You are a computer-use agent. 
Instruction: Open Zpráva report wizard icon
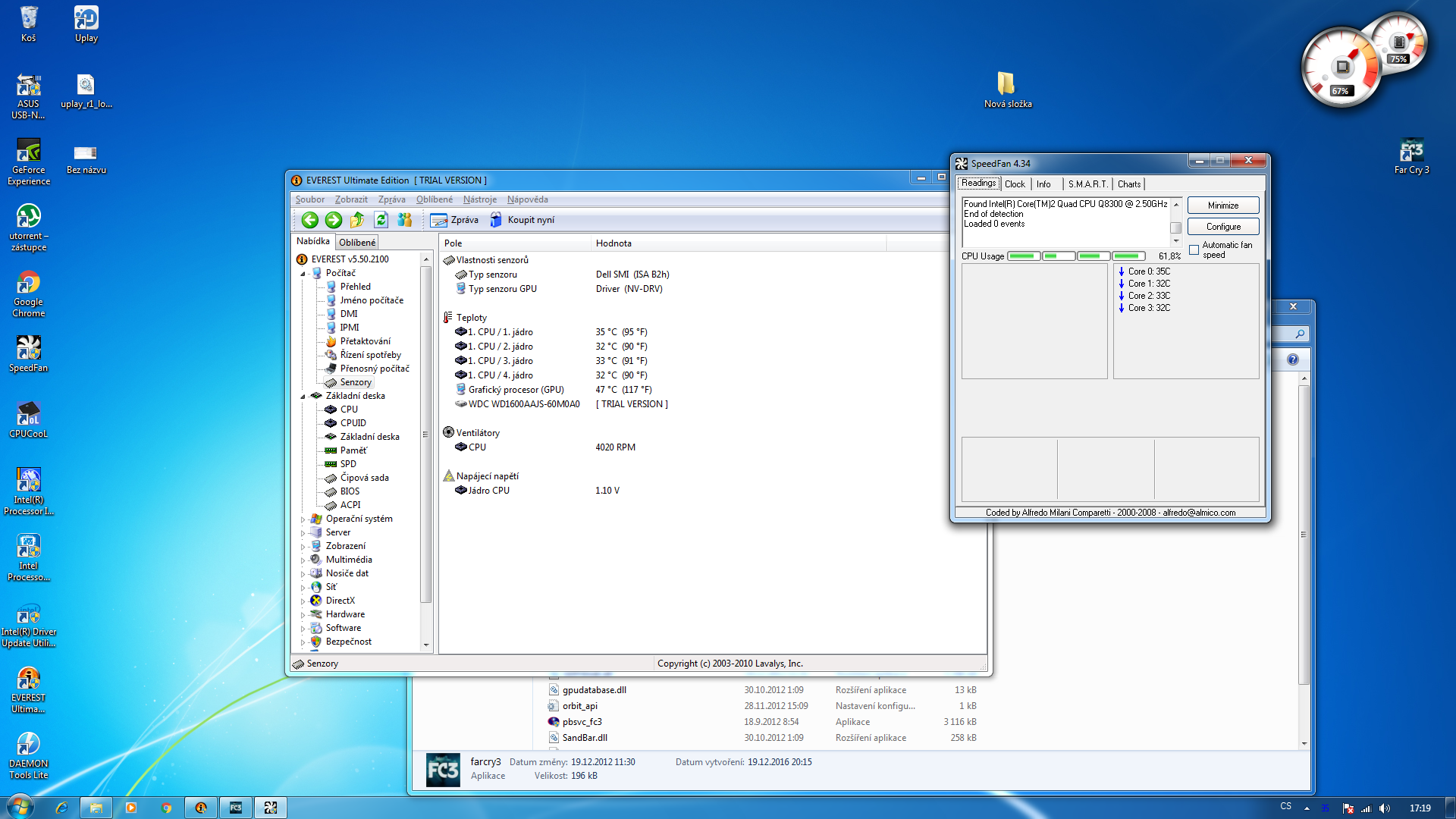[x=438, y=220]
